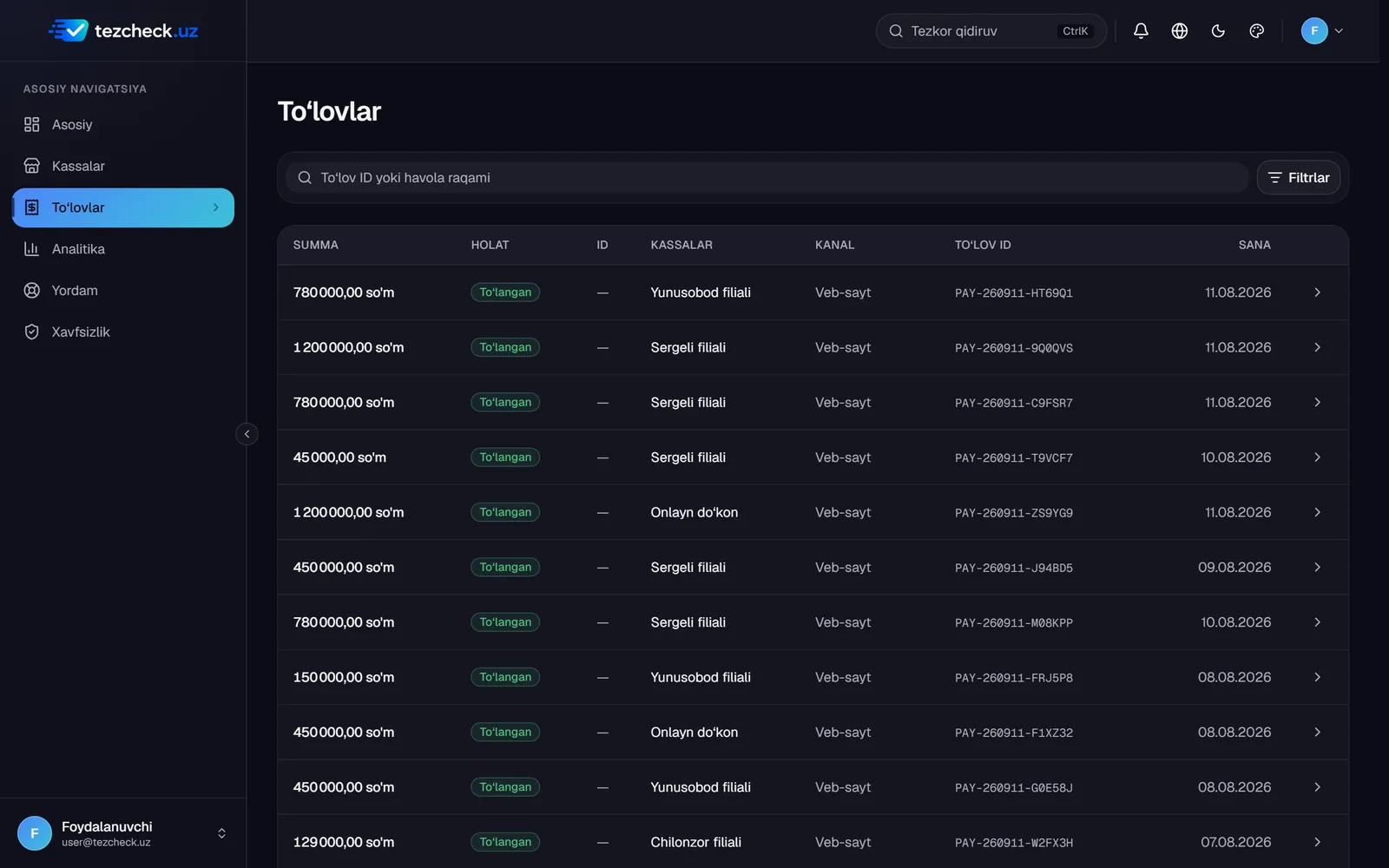Click the payment ID PAY-260911-W2FX3H
1389x868 pixels.
pyautogui.click(x=1014, y=843)
